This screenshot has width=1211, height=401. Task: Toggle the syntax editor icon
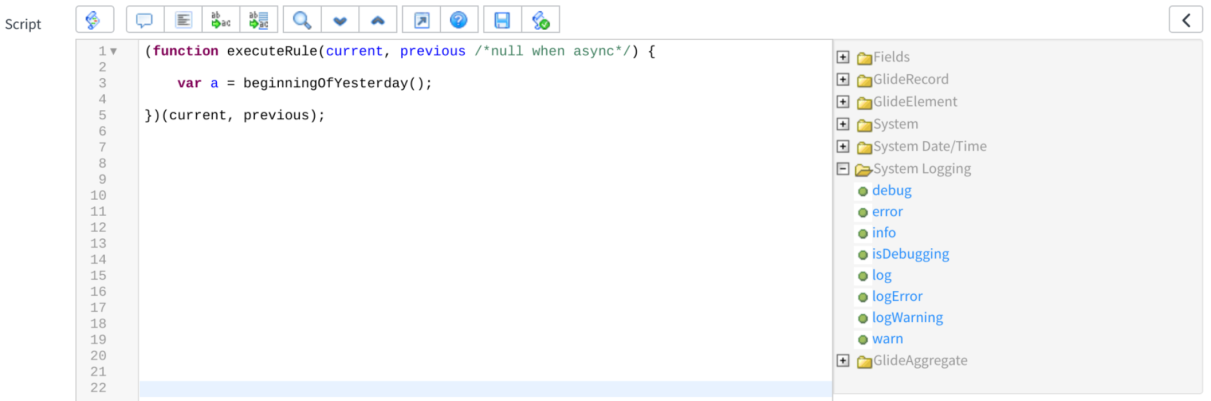(x=94, y=19)
